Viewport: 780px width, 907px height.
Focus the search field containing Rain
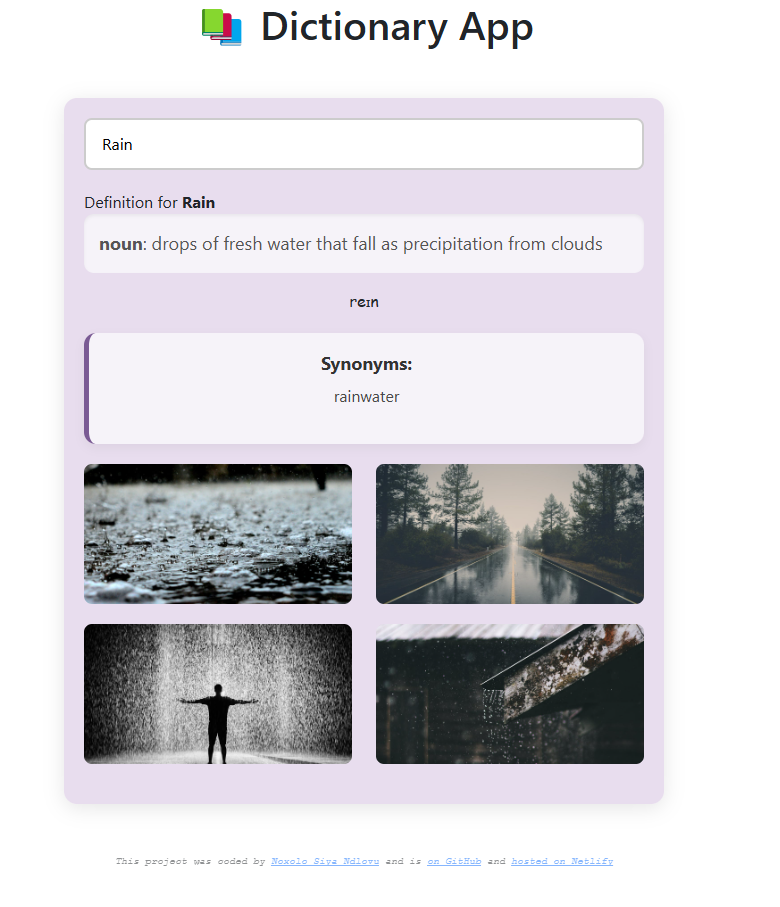coord(364,144)
